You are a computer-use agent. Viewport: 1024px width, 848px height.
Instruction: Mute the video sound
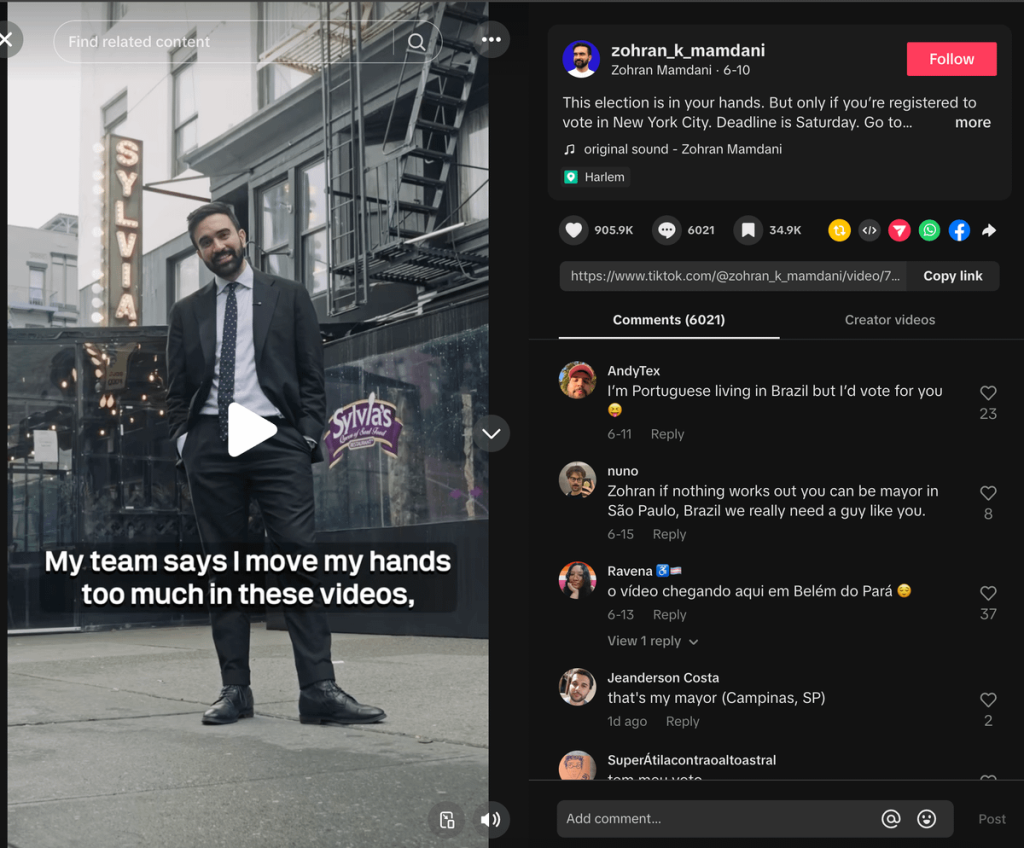[490, 820]
